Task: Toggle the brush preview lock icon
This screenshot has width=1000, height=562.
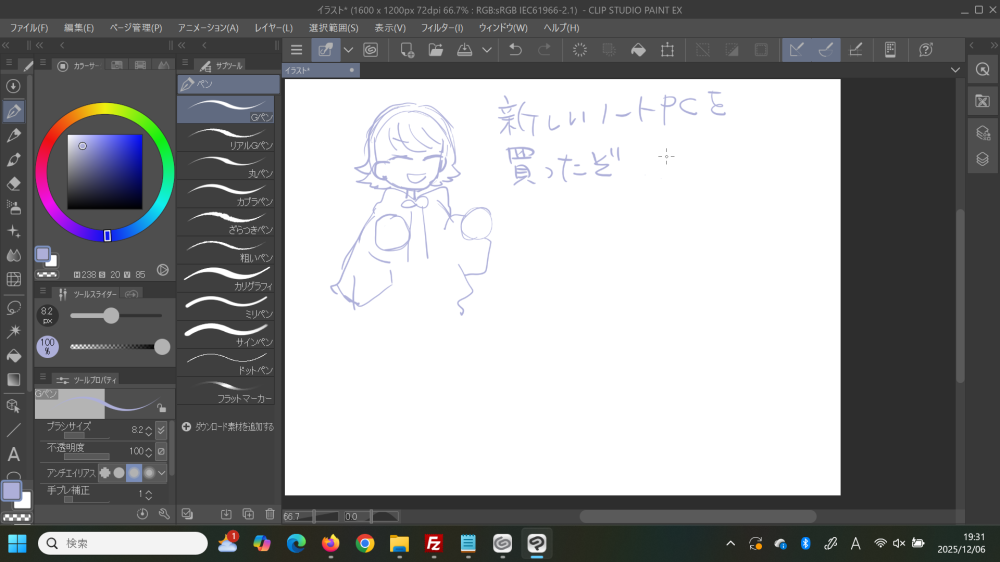Action: 161,408
